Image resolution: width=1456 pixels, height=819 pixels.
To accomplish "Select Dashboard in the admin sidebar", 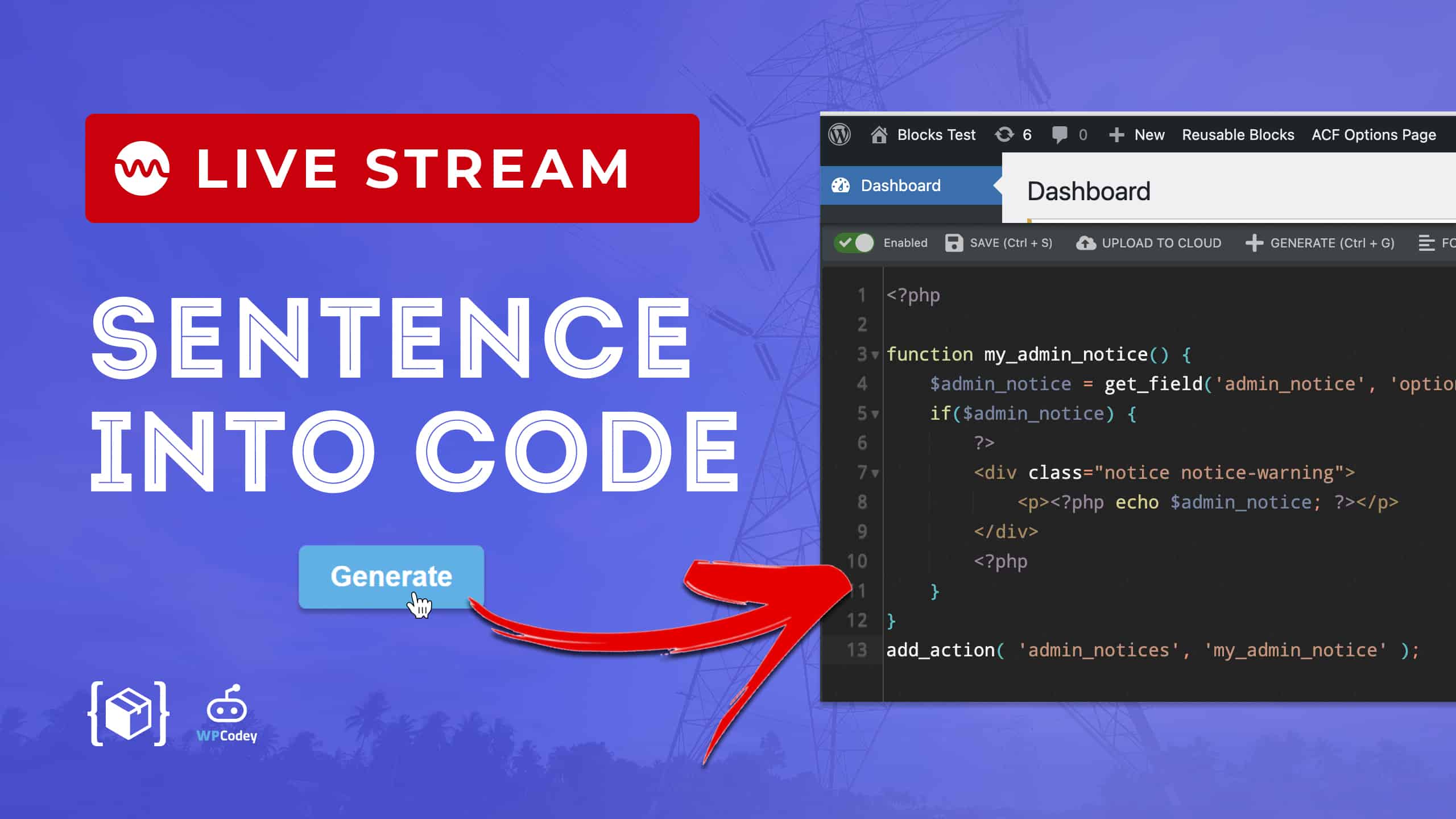I will pos(911,185).
